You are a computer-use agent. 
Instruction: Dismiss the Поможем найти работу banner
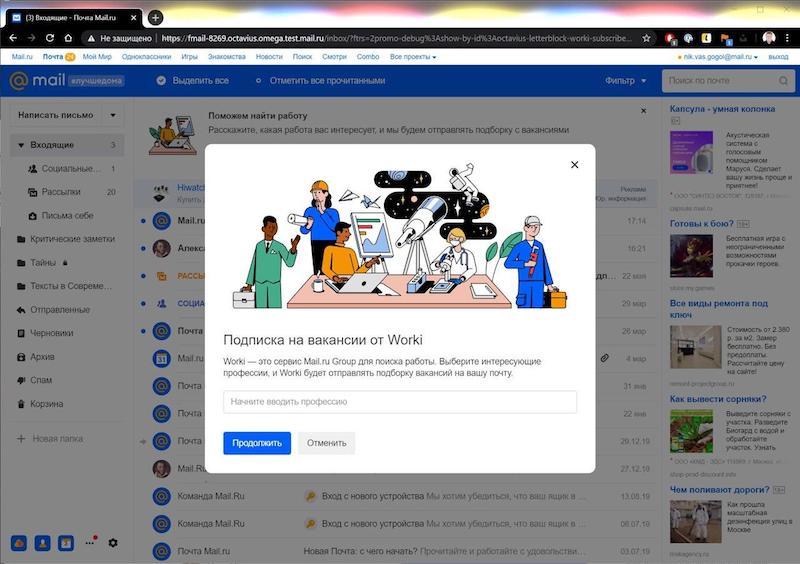pyautogui.click(x=643, y=110)
